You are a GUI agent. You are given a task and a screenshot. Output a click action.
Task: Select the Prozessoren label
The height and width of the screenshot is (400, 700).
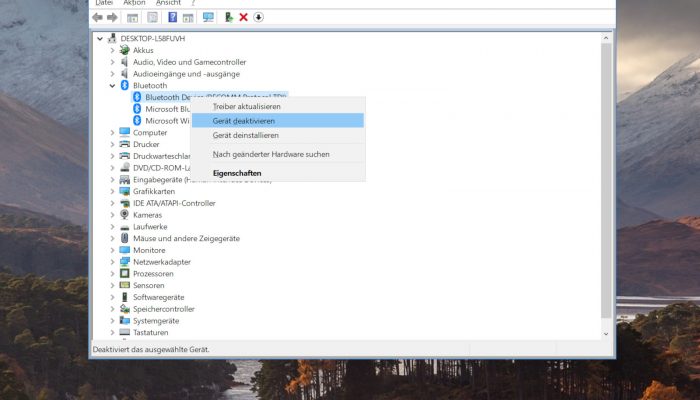click(x=153, y=274)
